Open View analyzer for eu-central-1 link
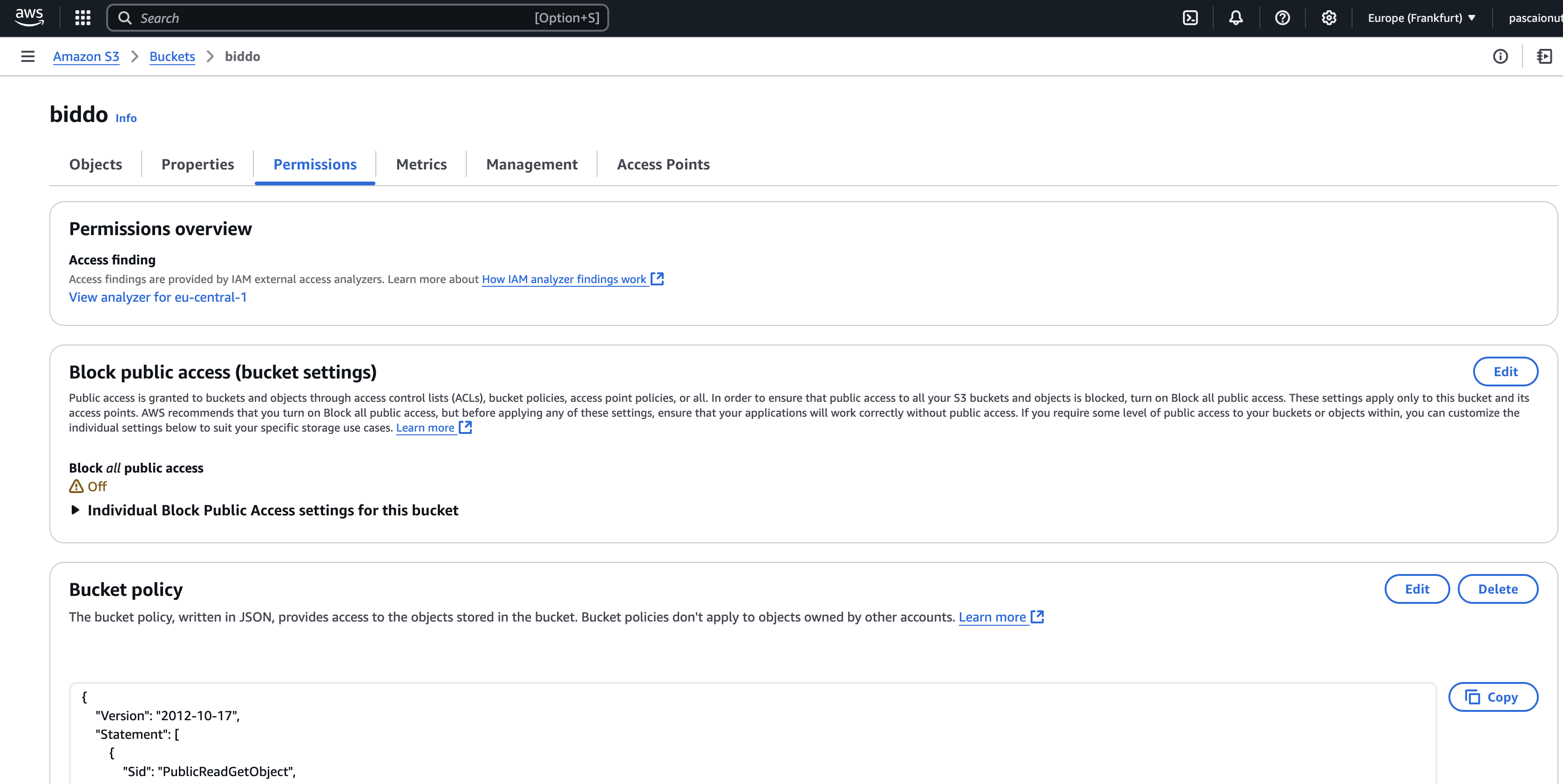The height and width of the screenshot is (784, 1563). pos(158,297)
